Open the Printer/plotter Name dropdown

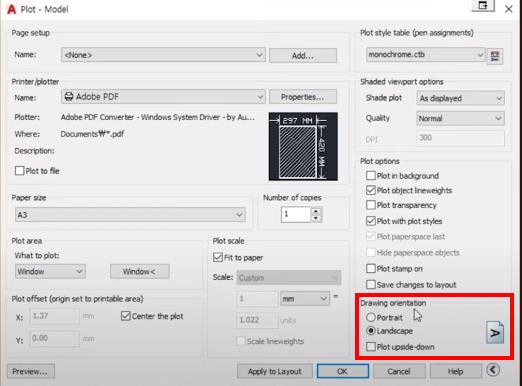[x=163, y=97]
